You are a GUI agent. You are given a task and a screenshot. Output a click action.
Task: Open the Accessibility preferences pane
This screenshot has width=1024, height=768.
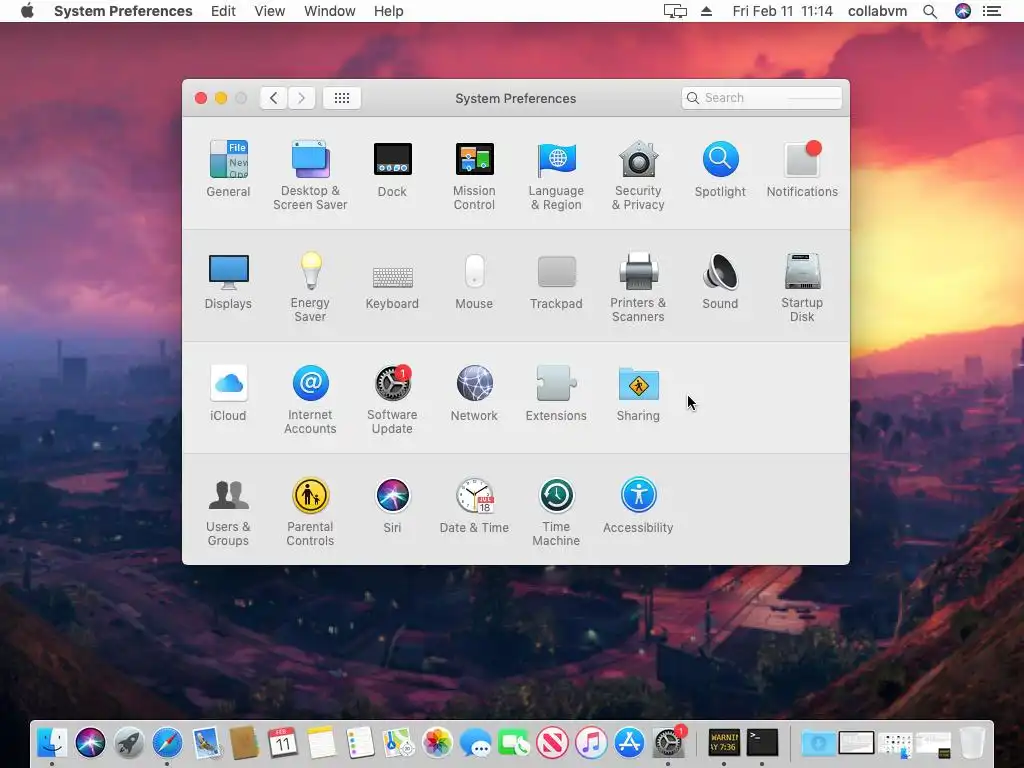(638, 505)
